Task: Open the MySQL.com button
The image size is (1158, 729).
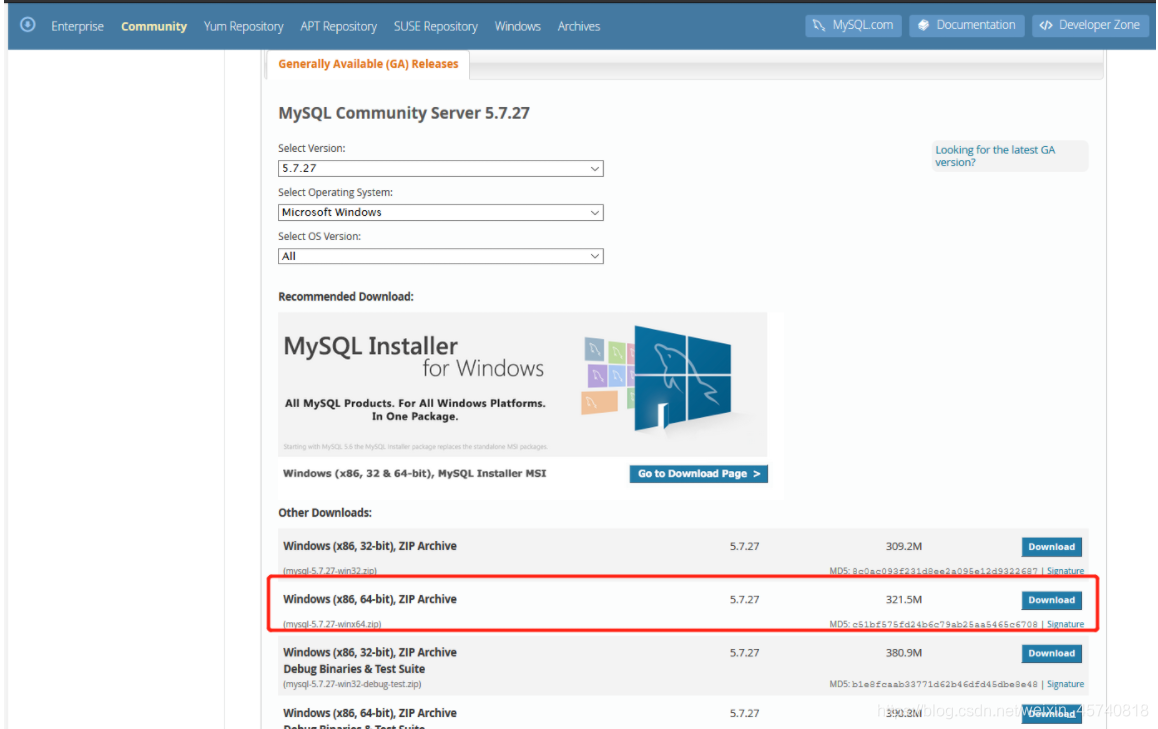Action: click(x=853, y=25)
